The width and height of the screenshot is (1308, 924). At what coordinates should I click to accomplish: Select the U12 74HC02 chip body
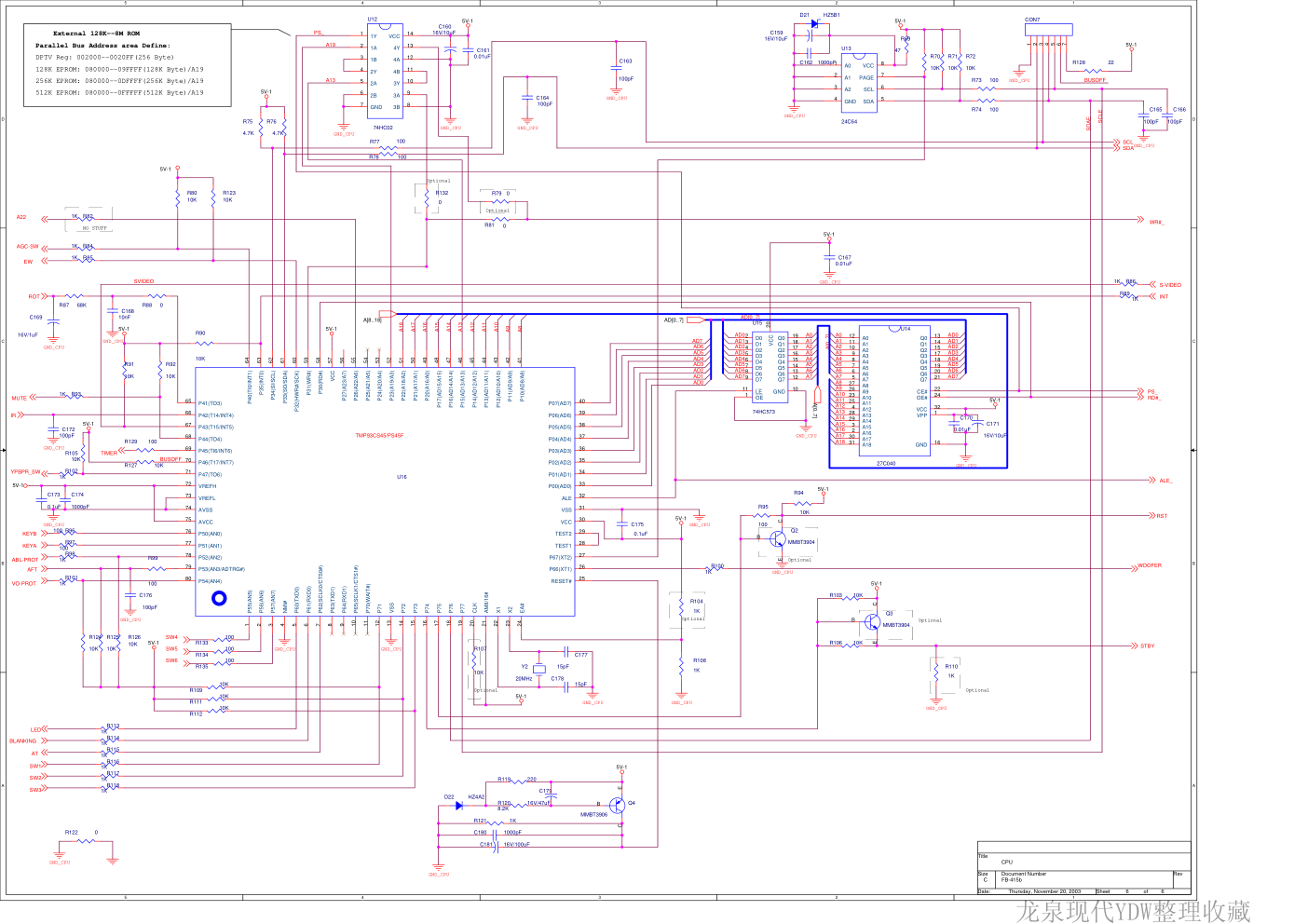(x=384, y=72)
